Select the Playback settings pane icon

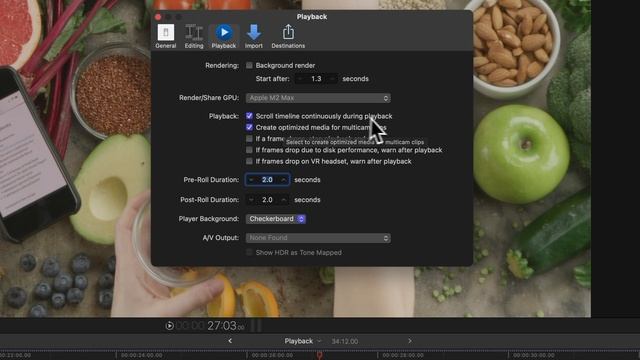(224, 36)
